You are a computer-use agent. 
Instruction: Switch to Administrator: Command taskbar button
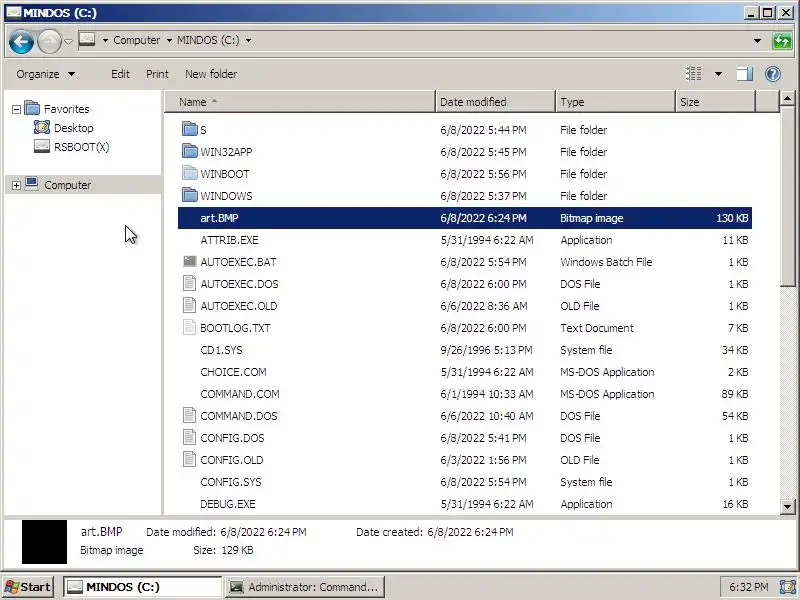(305, 587)
